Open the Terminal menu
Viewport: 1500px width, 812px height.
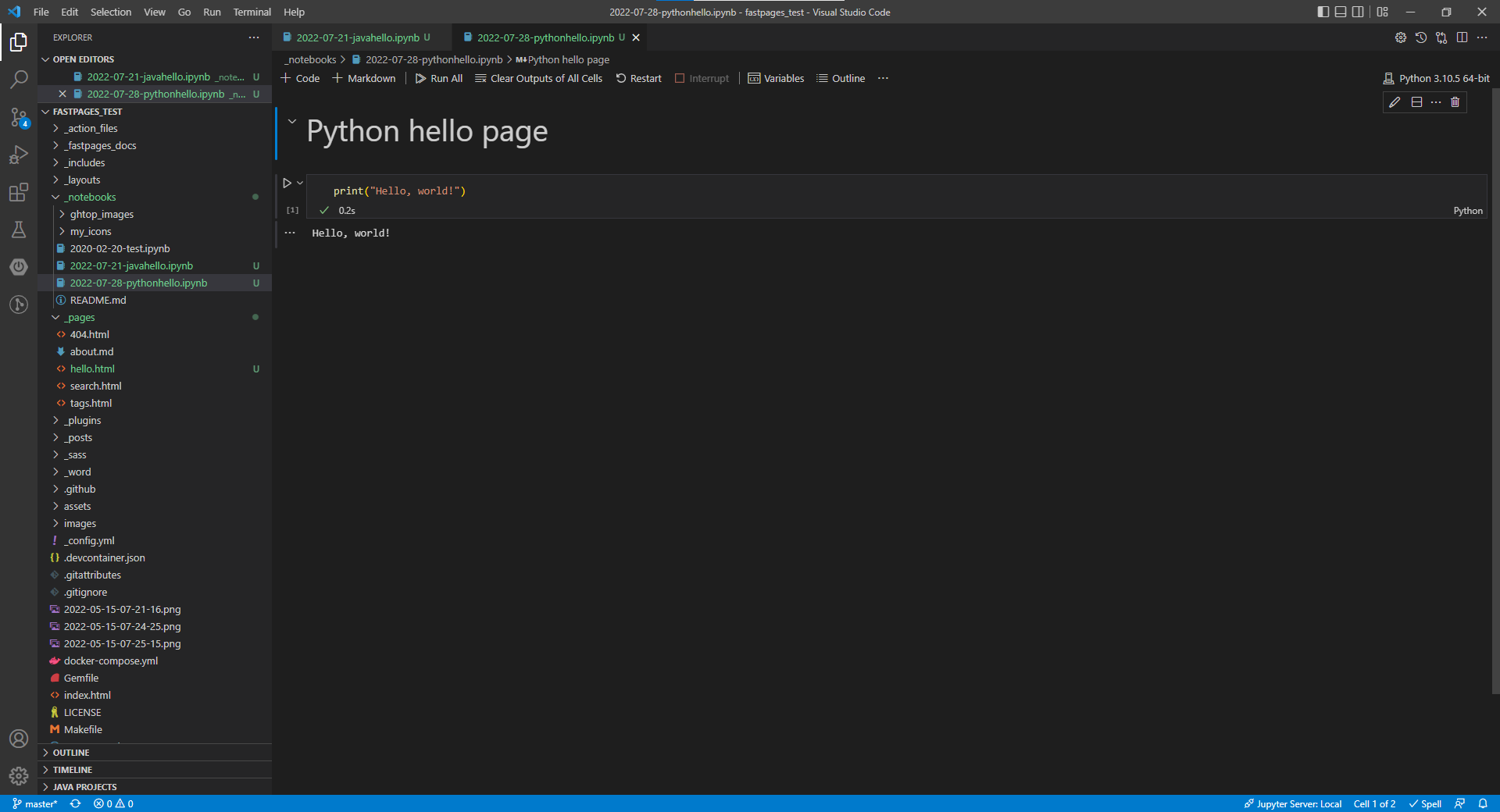click(252, 12)
